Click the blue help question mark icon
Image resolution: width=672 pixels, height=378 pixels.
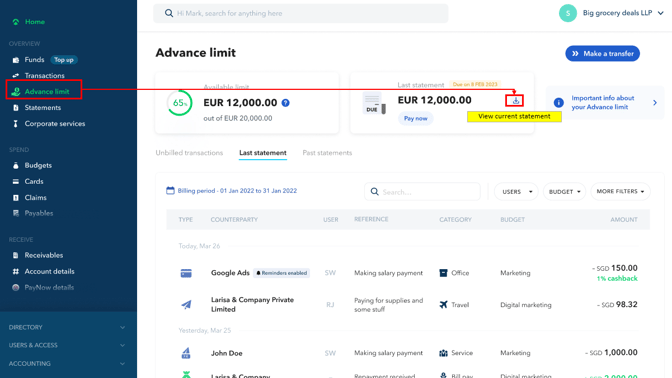pyautogui.click(x=285, y=103)
